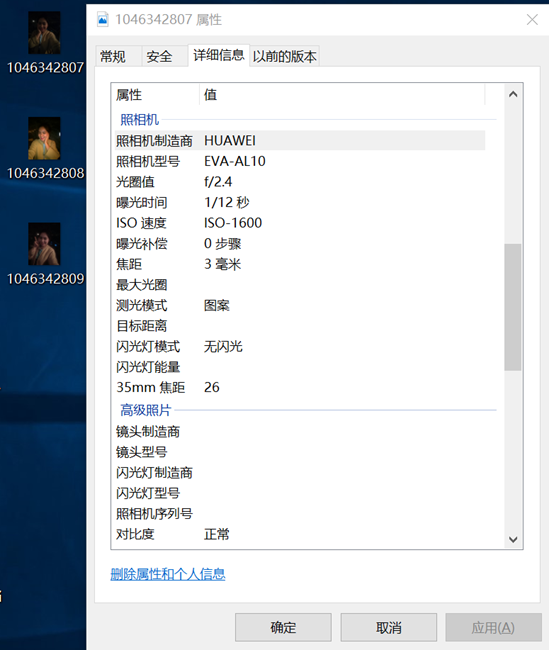Select the 测光模式 图案 row
Screen dimensions: 549x650
click(x=300, y=305)
